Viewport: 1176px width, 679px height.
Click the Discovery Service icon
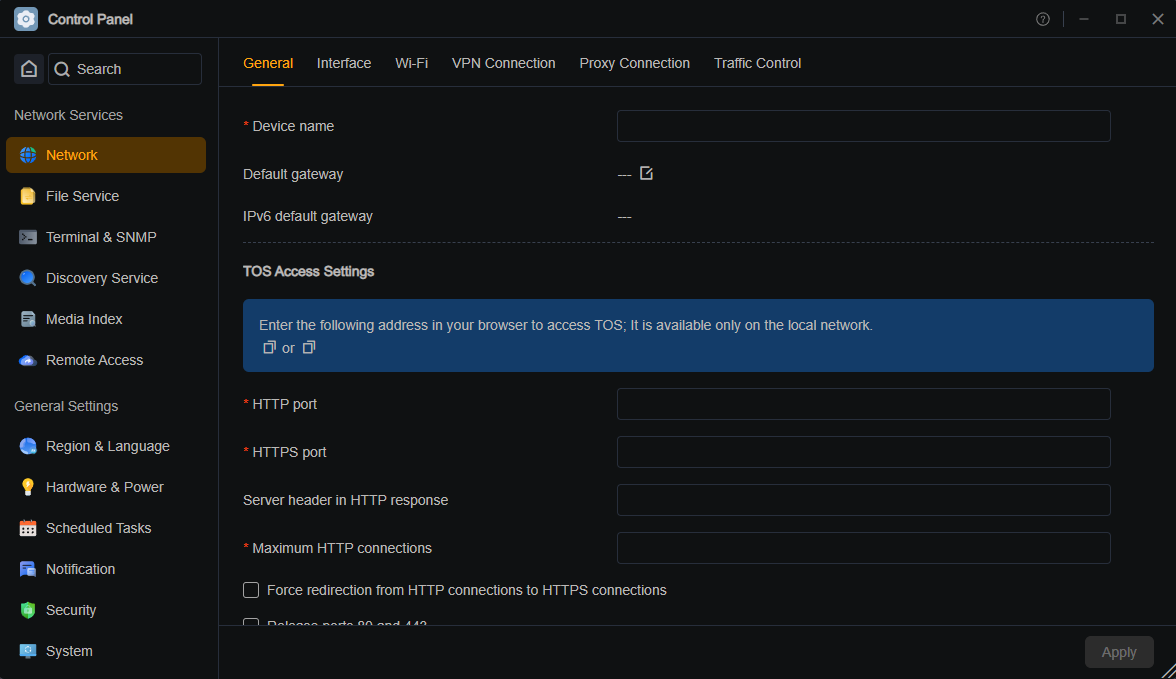tap(28, 278)
